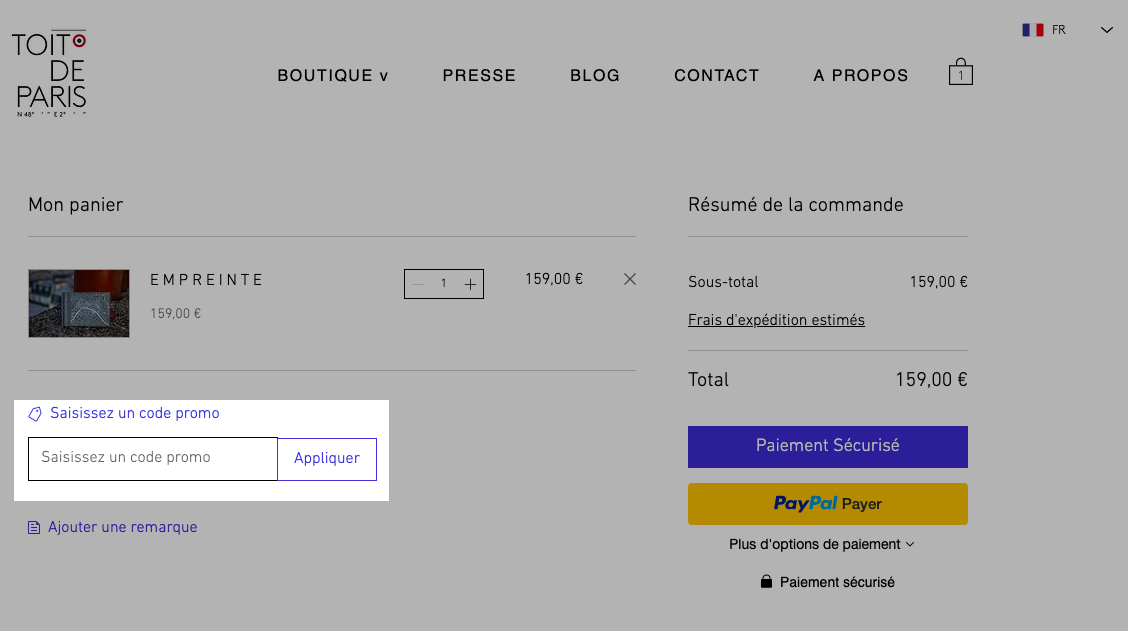Click the Toit de Paris logo
The height and width of the screenshot is (631, 1128).
pyautogui.click(x=49, y=73)
